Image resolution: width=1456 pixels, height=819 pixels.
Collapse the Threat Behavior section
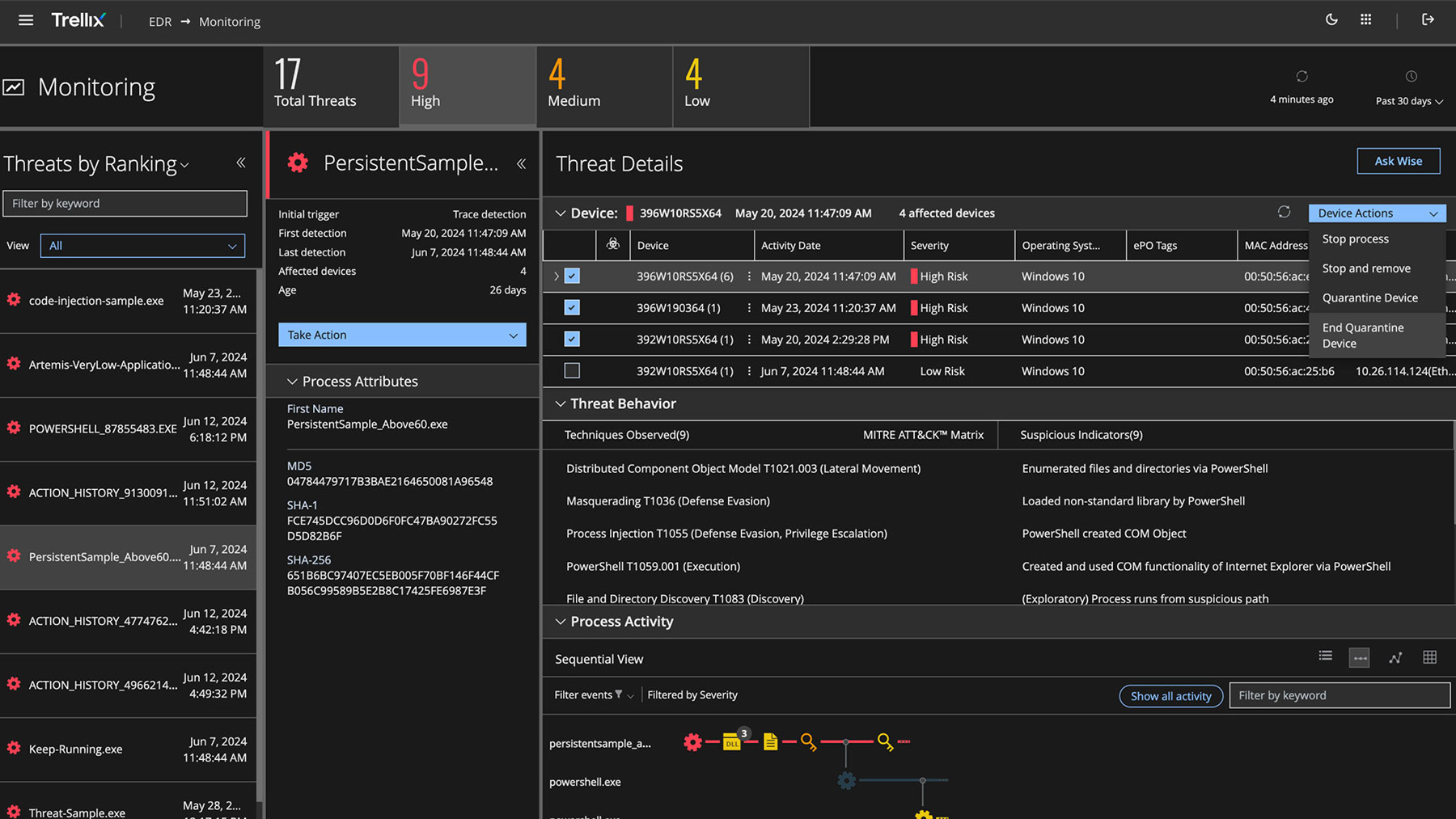560,403
